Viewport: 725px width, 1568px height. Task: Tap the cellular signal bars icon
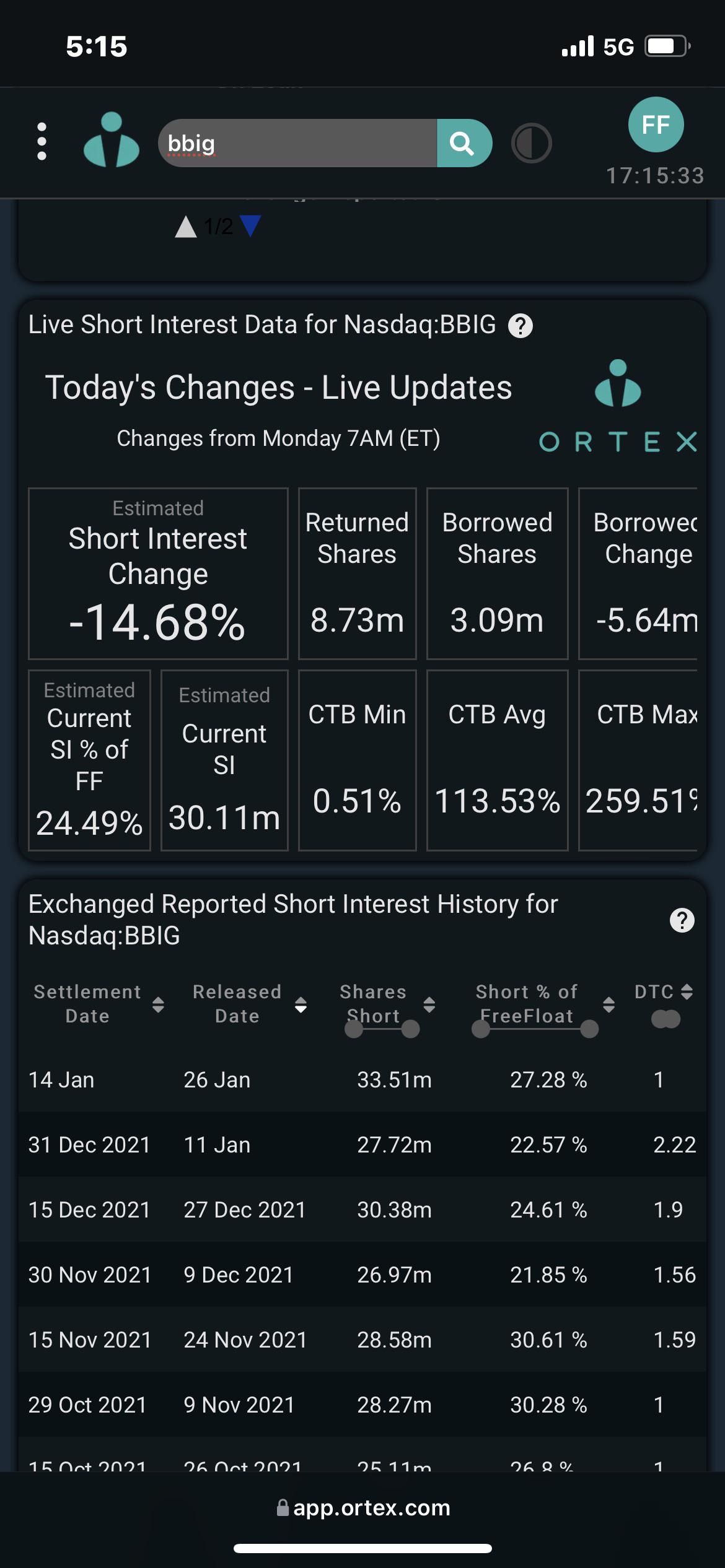(x=578, y=46)
